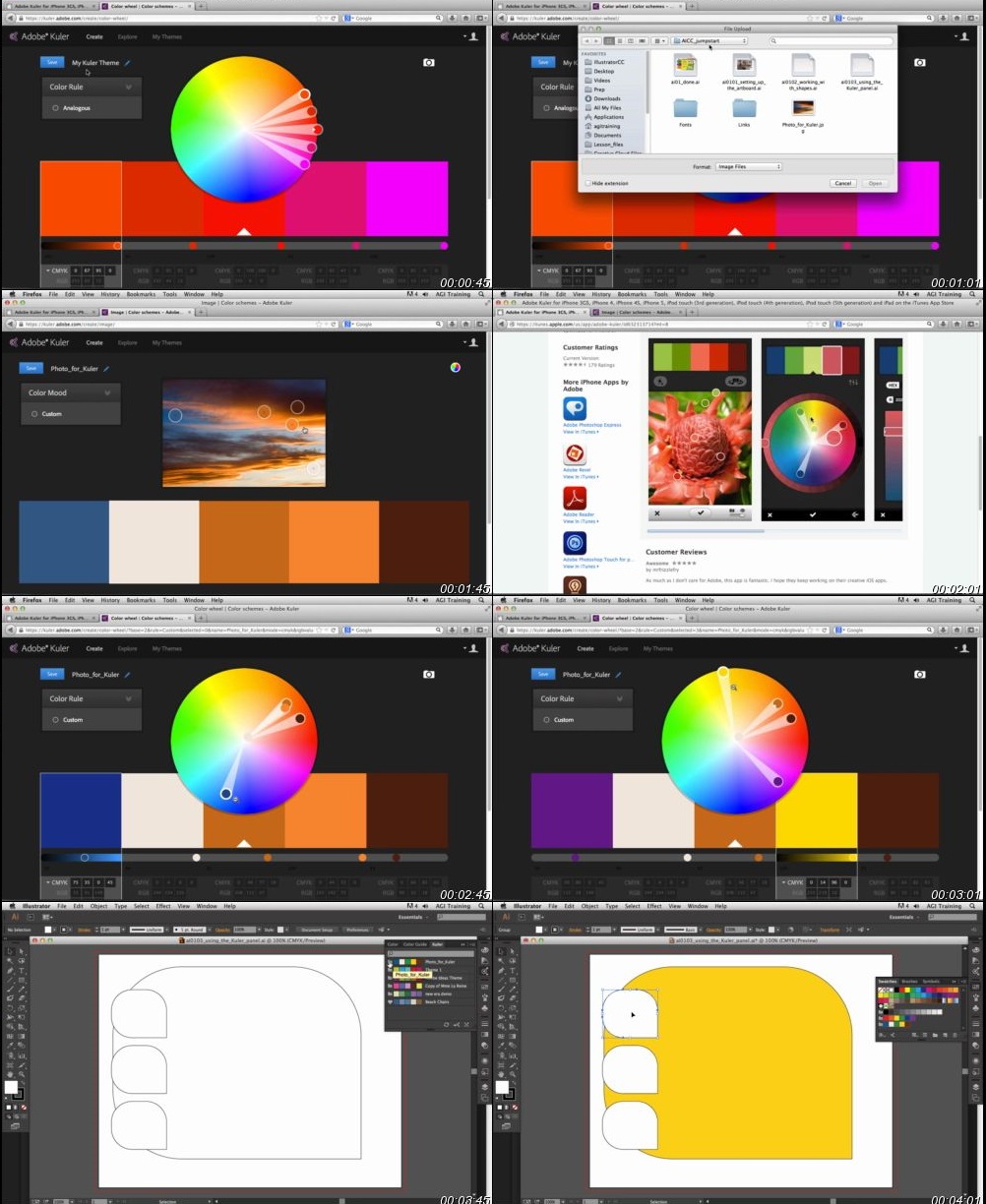
Task: Select the ai01_done.ai file icon in File Upload
Action: pyautogui.click(x=685, y=65)
